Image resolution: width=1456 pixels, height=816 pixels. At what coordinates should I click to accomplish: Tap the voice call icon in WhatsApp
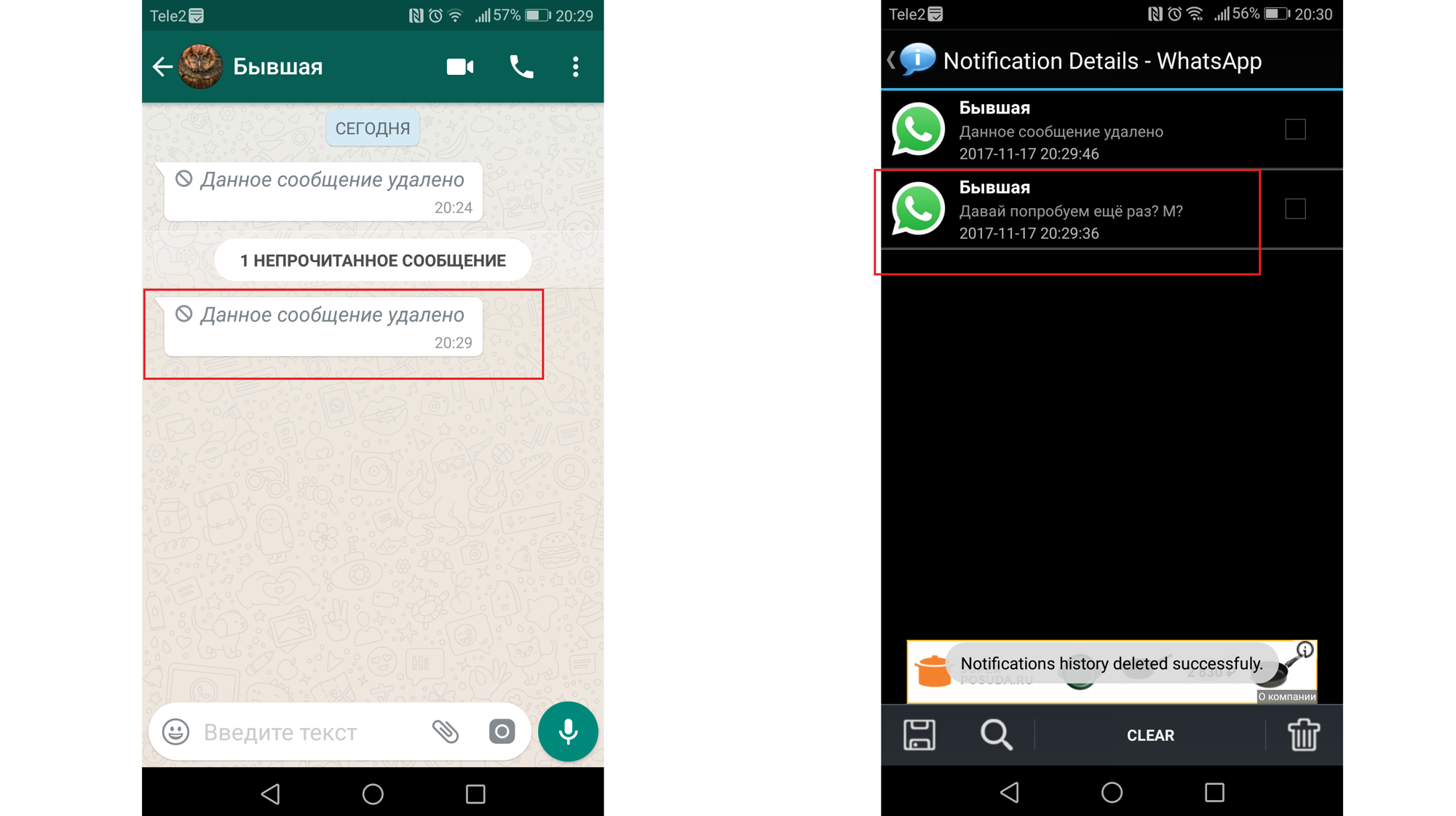tap(524, 66)
